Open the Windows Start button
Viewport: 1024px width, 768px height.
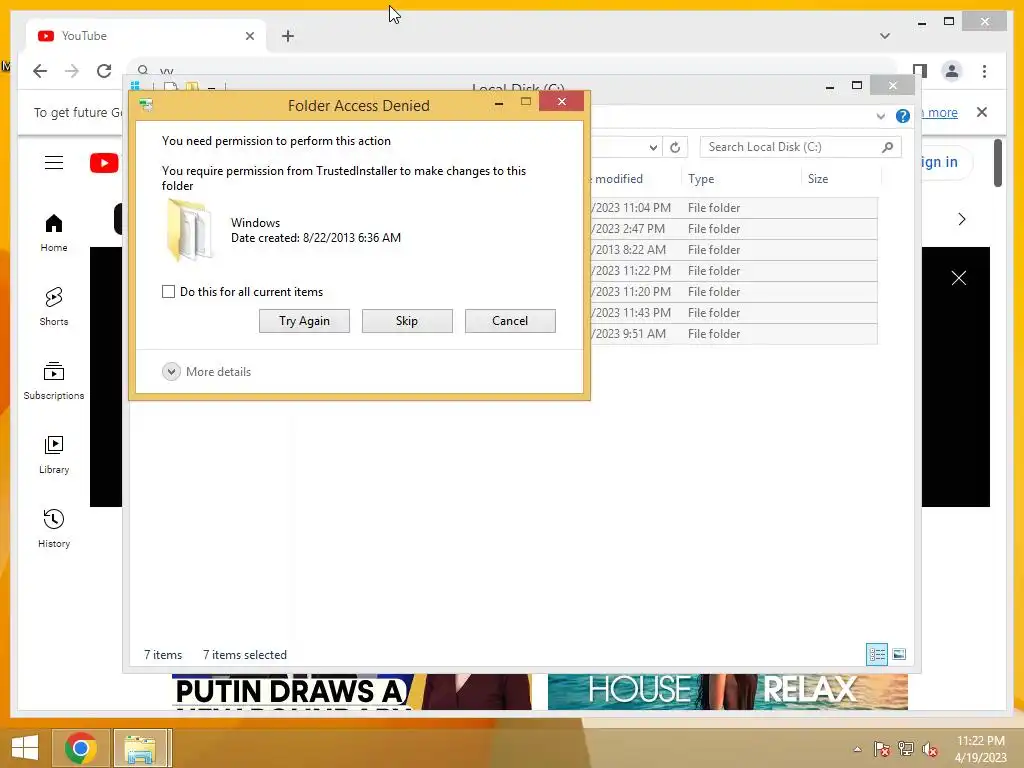(x=25, y=748)
